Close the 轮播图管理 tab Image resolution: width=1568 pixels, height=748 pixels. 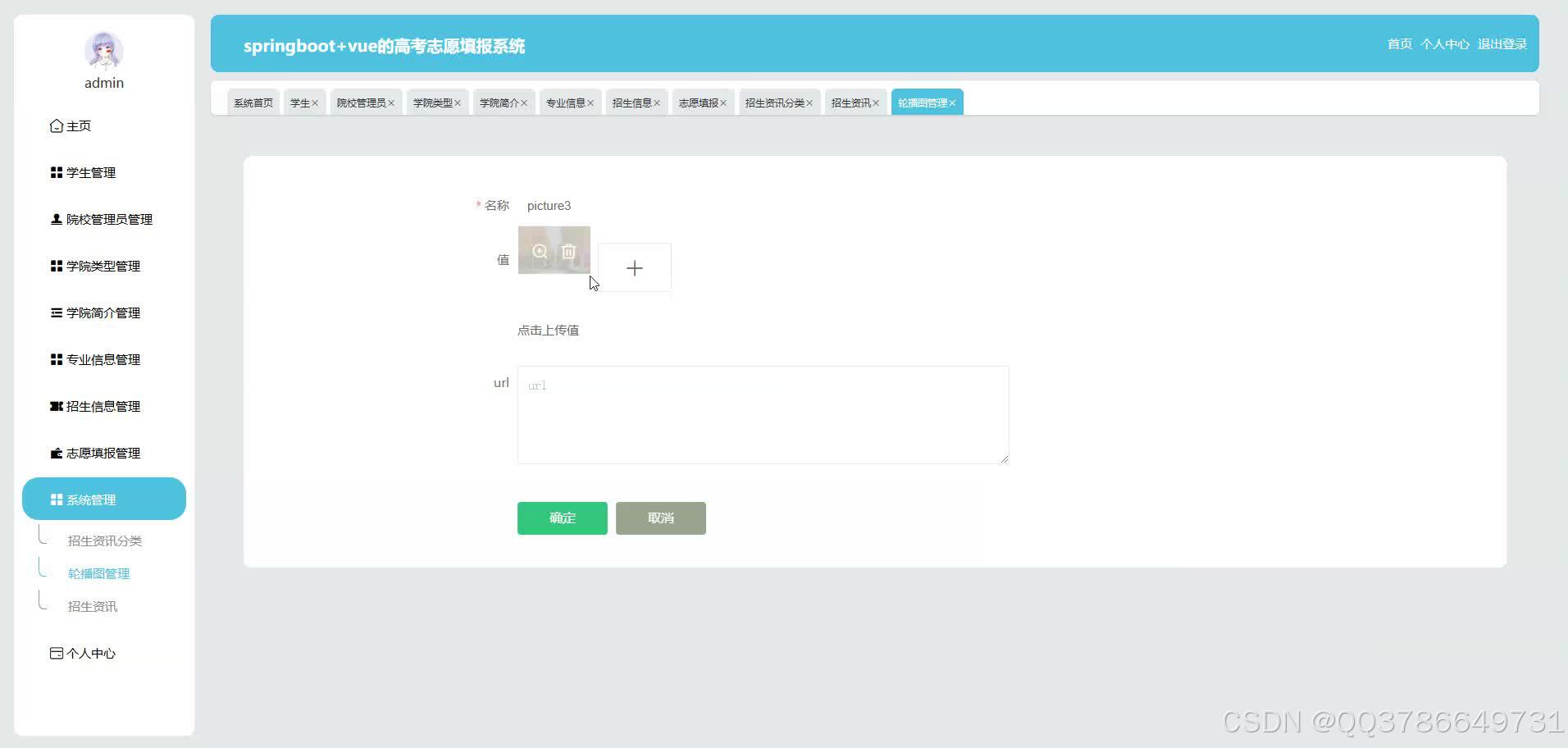[x=952, y=103]
